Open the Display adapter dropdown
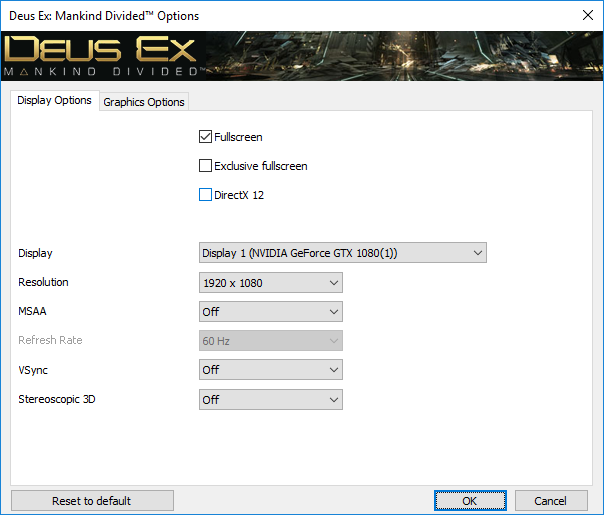The image size is (604, 515). coord(343,253)
